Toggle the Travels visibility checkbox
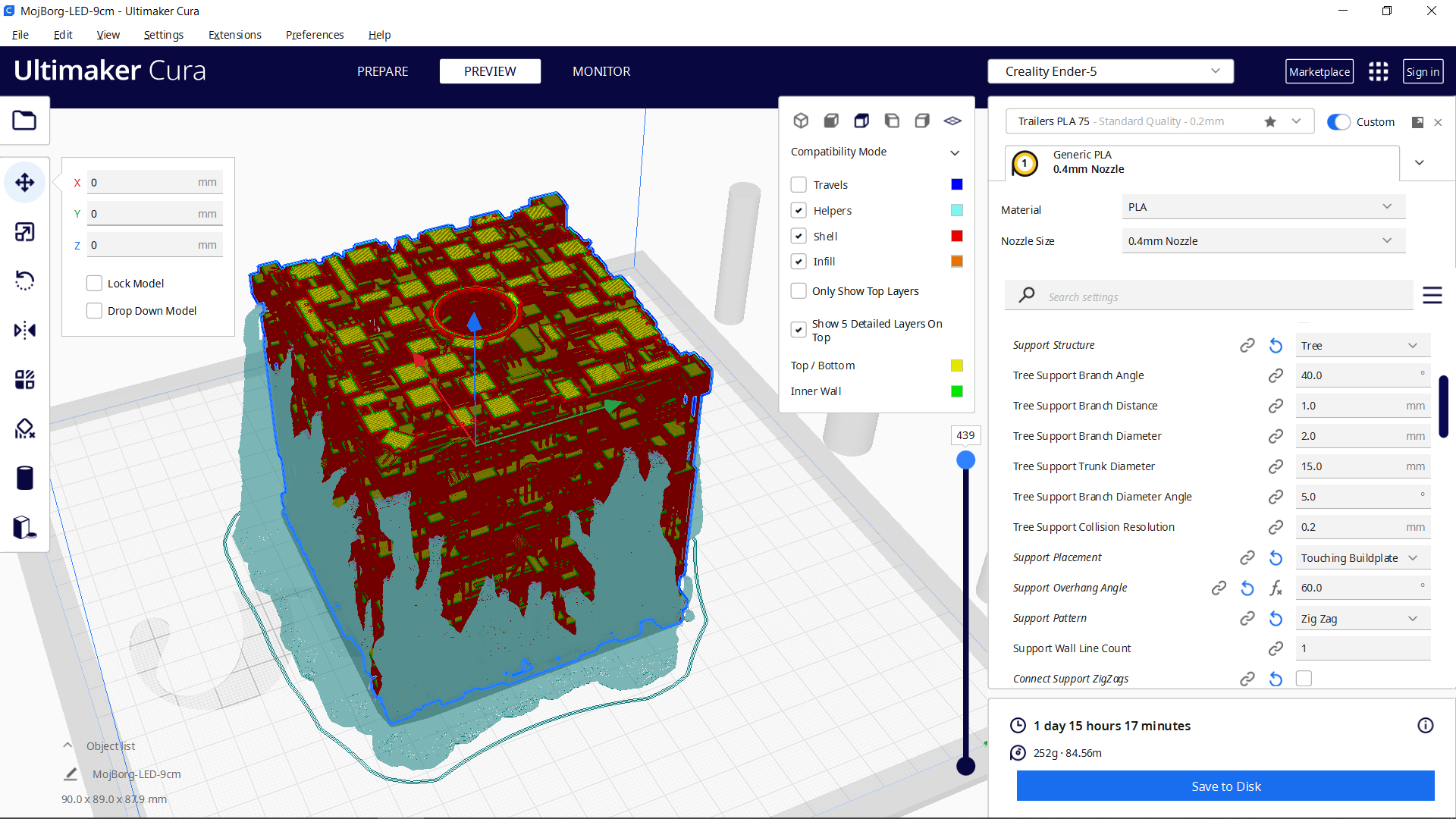This screenshot has height=819, width=1456. tap(799, 184)
